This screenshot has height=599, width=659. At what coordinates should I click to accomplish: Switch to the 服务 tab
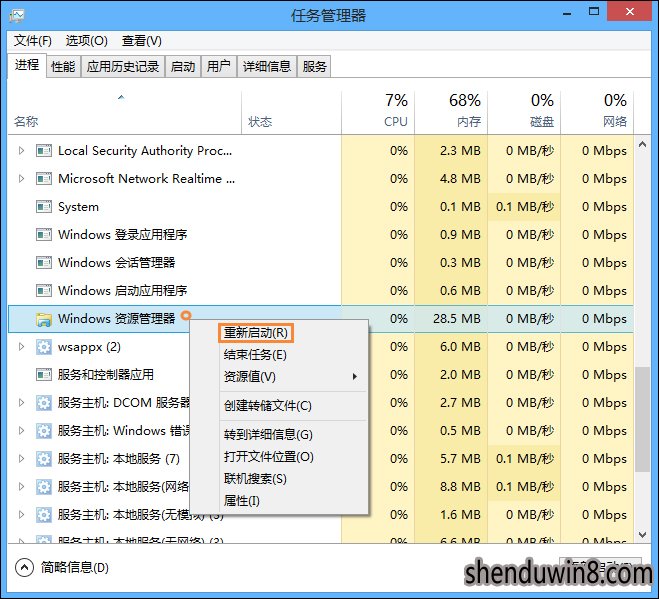point(314,66)
